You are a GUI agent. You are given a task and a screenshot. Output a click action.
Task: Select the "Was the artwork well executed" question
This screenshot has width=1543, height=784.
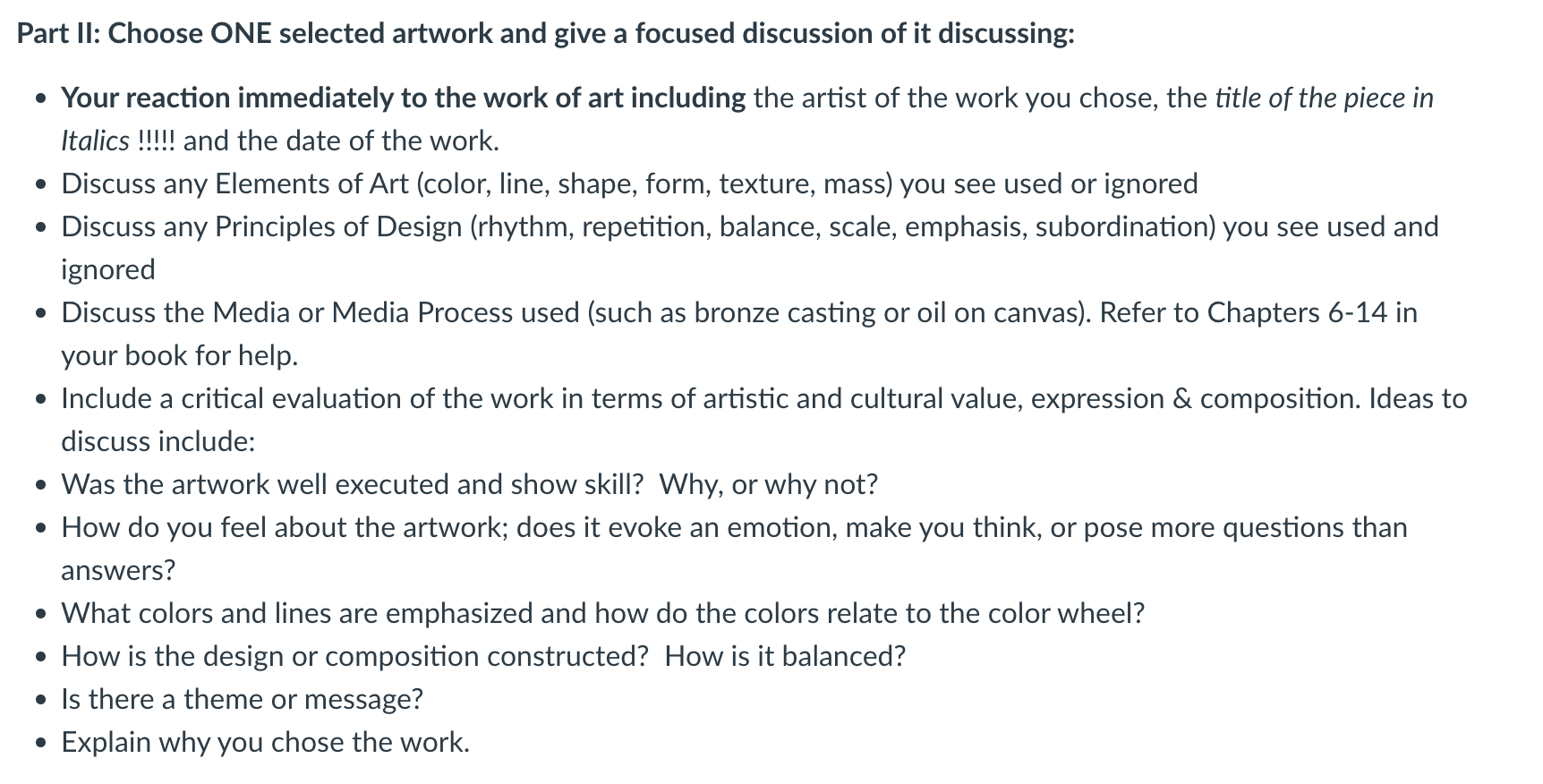click(x=469, y=484)
